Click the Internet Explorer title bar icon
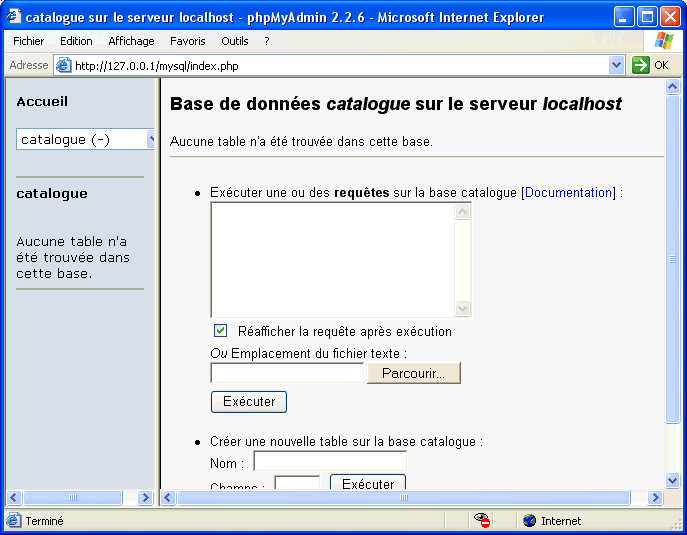This screenshot has width=687, height=535. pos(14,17)
